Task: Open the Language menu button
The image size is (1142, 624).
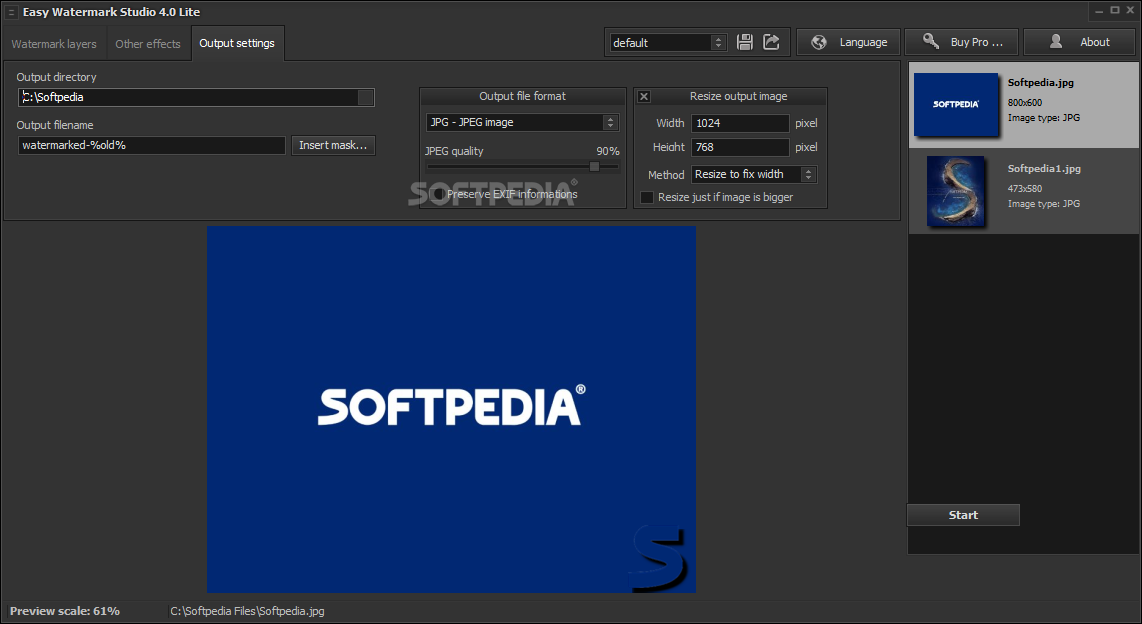Action: pyautogui.click(x=848, y=42)
